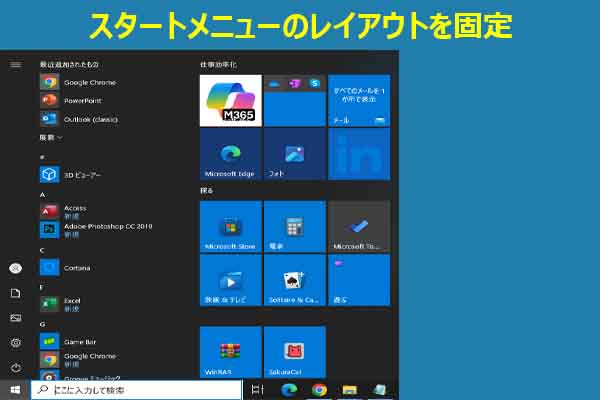600x400 pixels.
Task: Open the Photos (フォト) tile
Action: point(294,154)
